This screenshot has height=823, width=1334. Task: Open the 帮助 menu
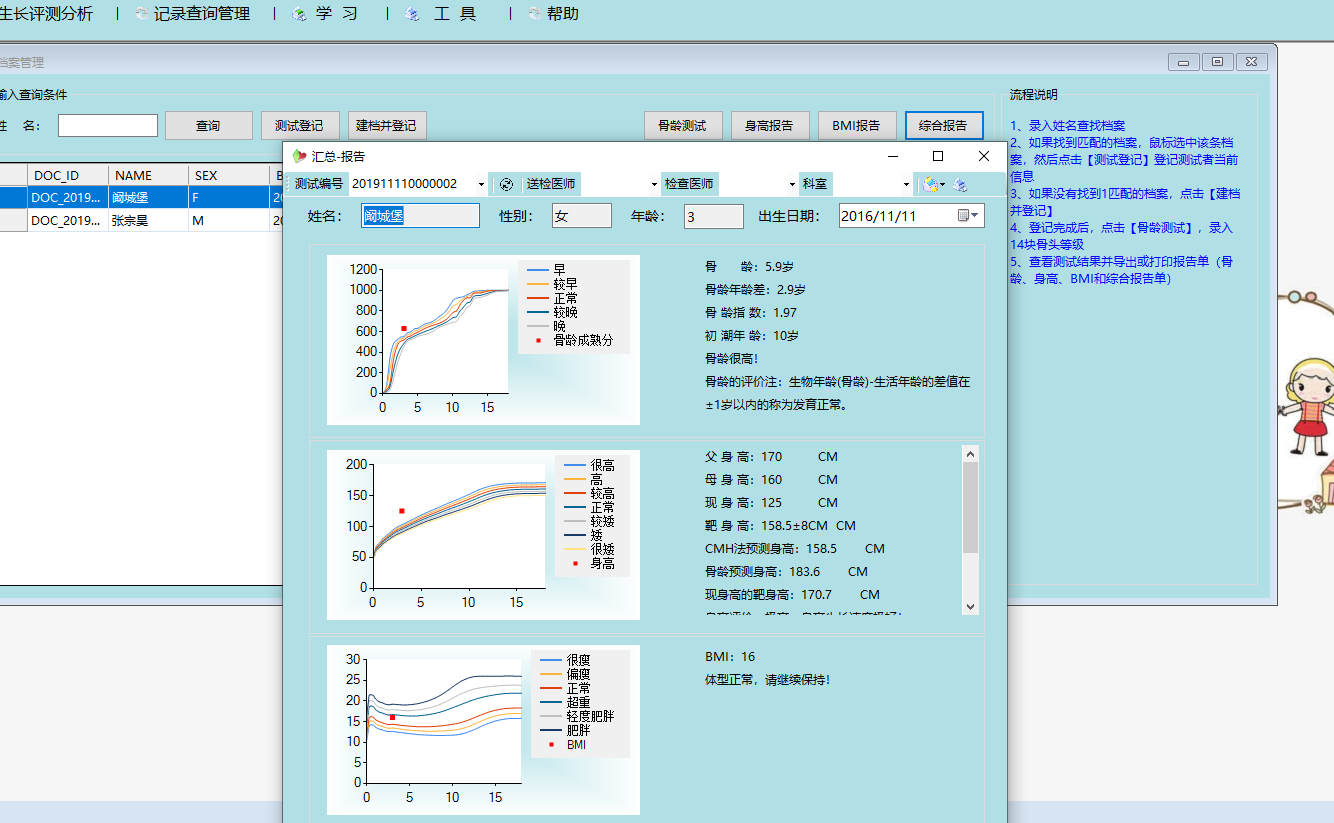pyautogui.click(x=562, y=14)
